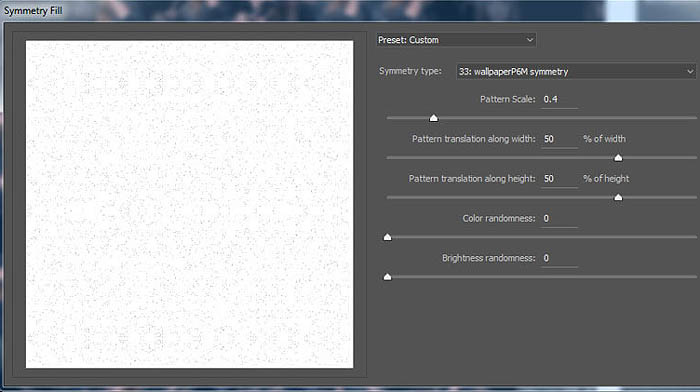
Task: Click the Color randomness label
Action: pos(499,218)
